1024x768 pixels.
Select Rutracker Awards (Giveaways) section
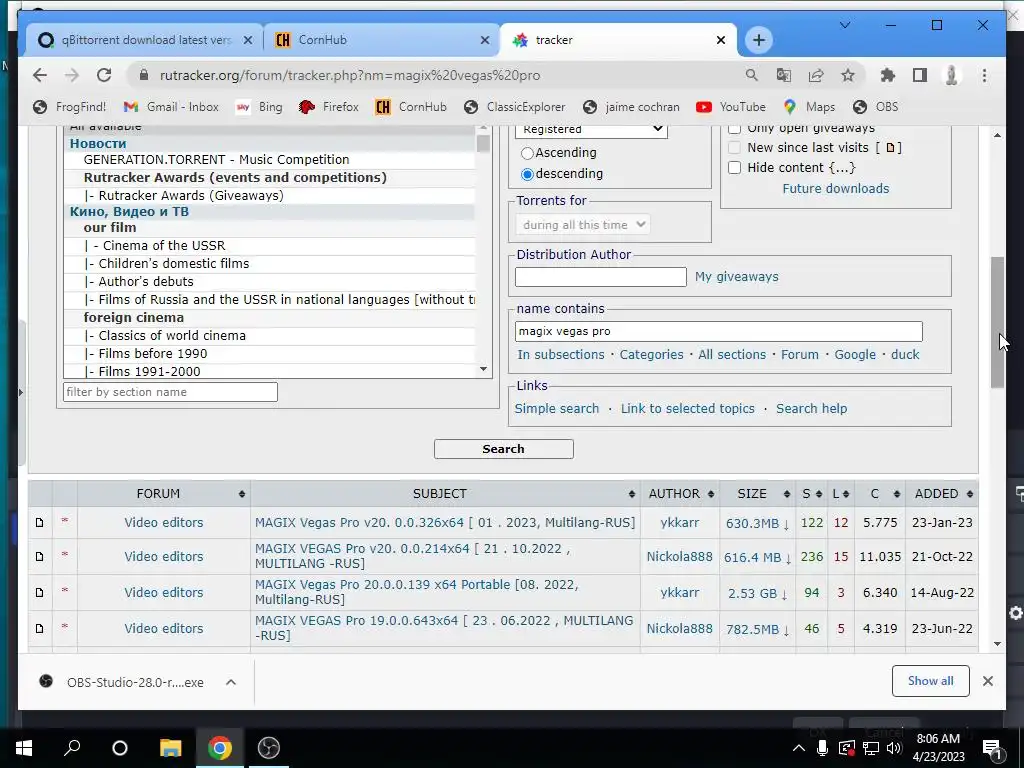[x=269, y=195]
